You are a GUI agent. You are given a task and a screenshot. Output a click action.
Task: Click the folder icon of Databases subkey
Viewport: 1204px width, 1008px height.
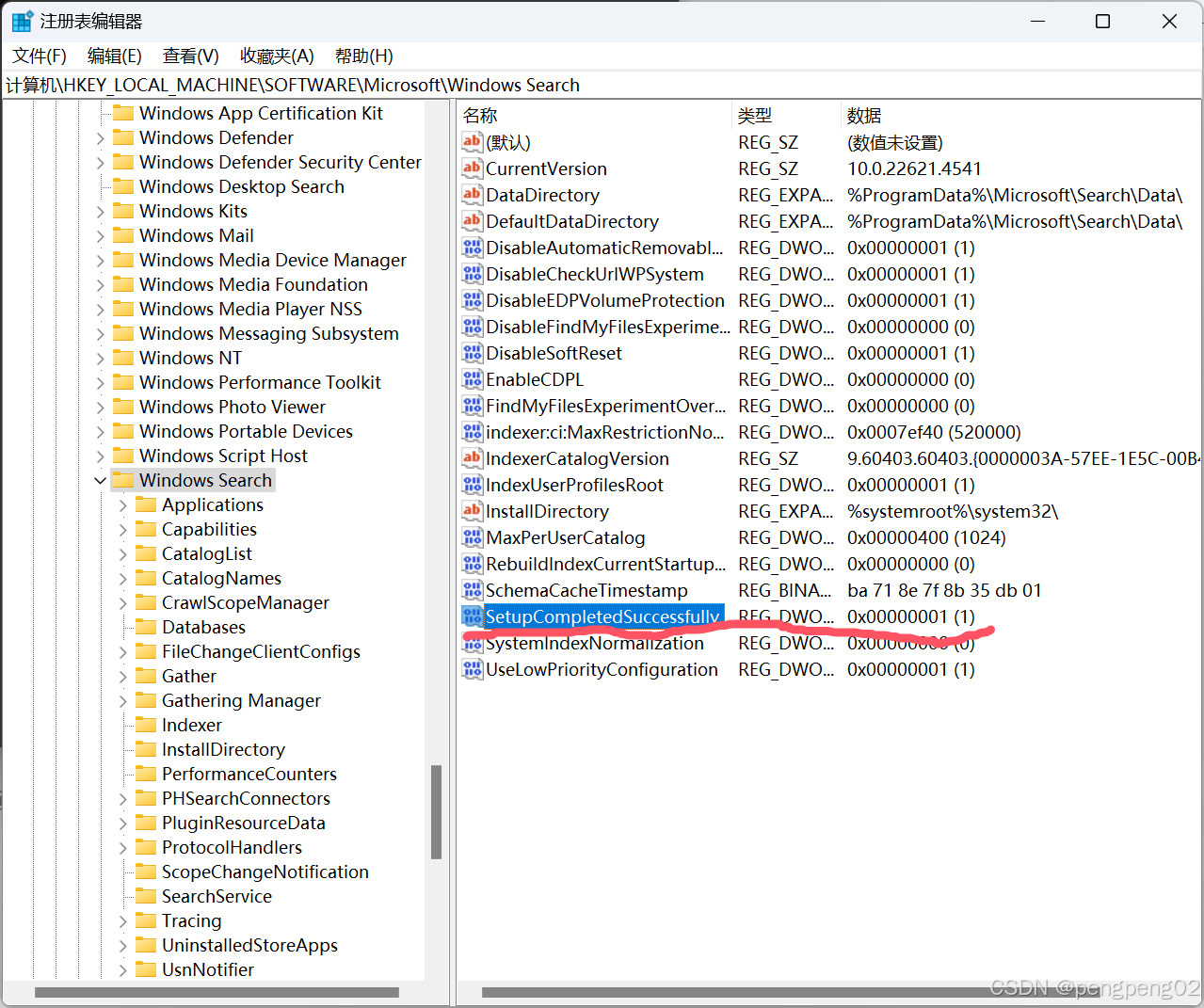pyautogui.click(x=146, y=627)
